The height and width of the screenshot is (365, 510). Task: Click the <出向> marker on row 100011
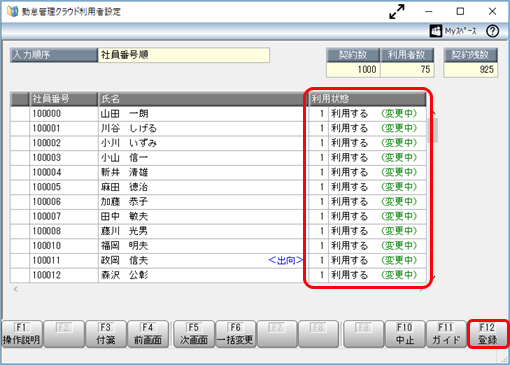[286, 260]
